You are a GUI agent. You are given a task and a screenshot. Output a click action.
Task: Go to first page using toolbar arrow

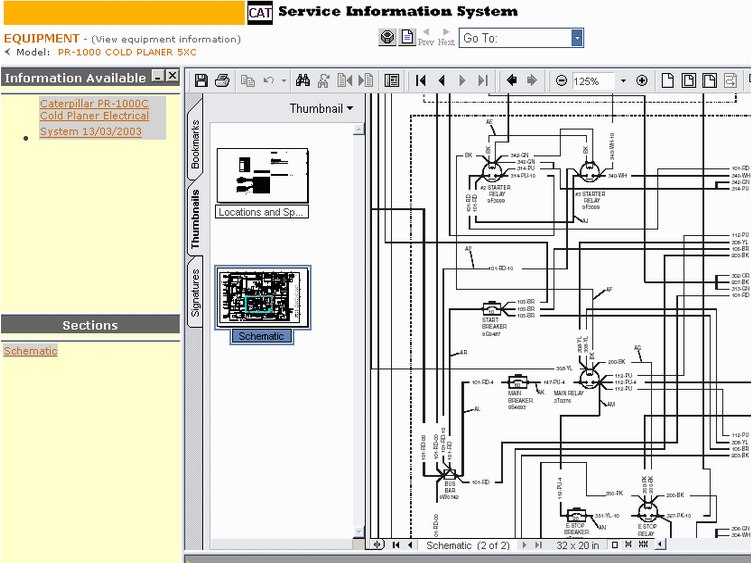[x=421, y=80]
